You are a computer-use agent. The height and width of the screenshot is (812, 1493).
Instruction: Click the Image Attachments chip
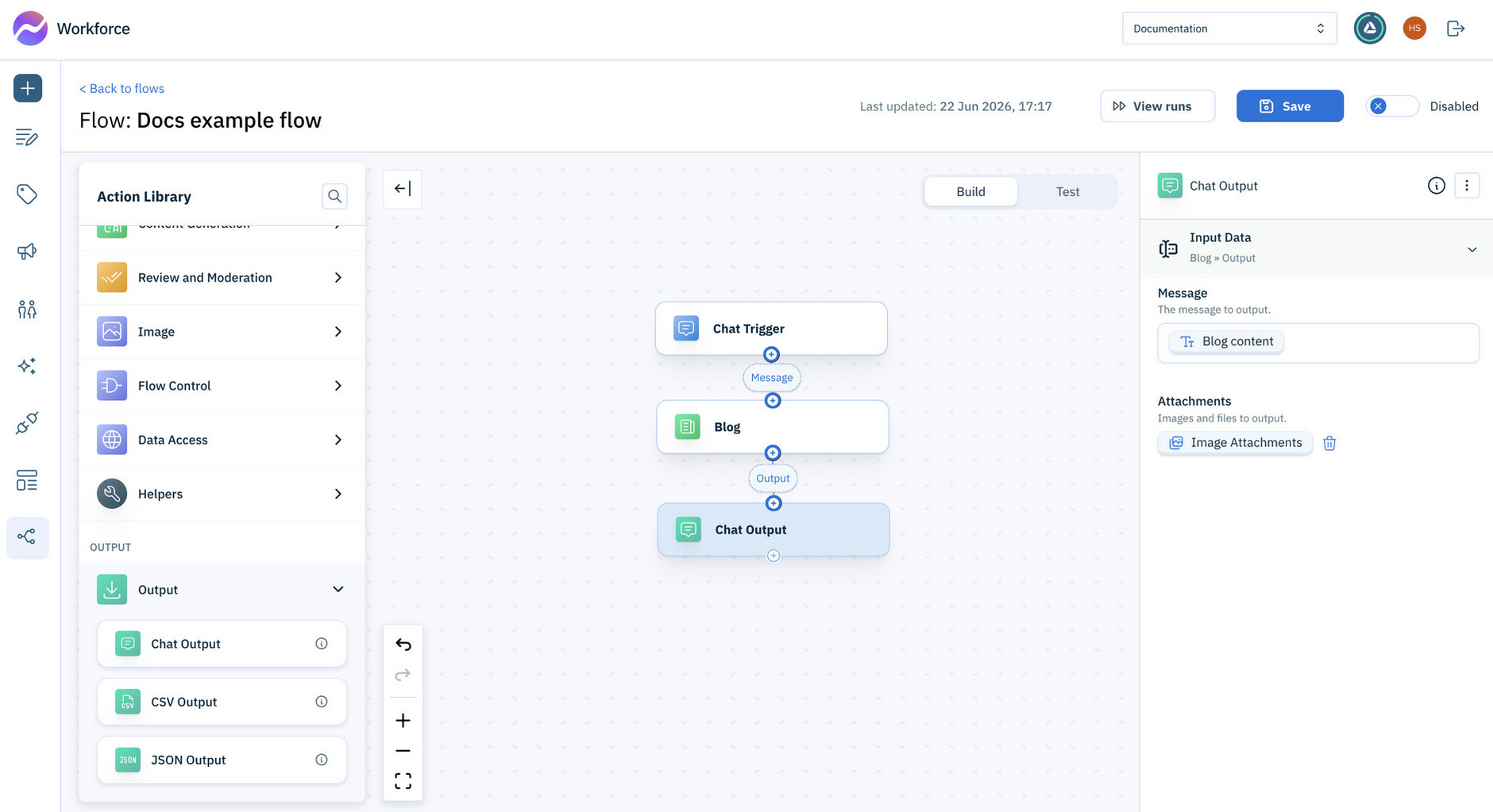pos(1235,443)
